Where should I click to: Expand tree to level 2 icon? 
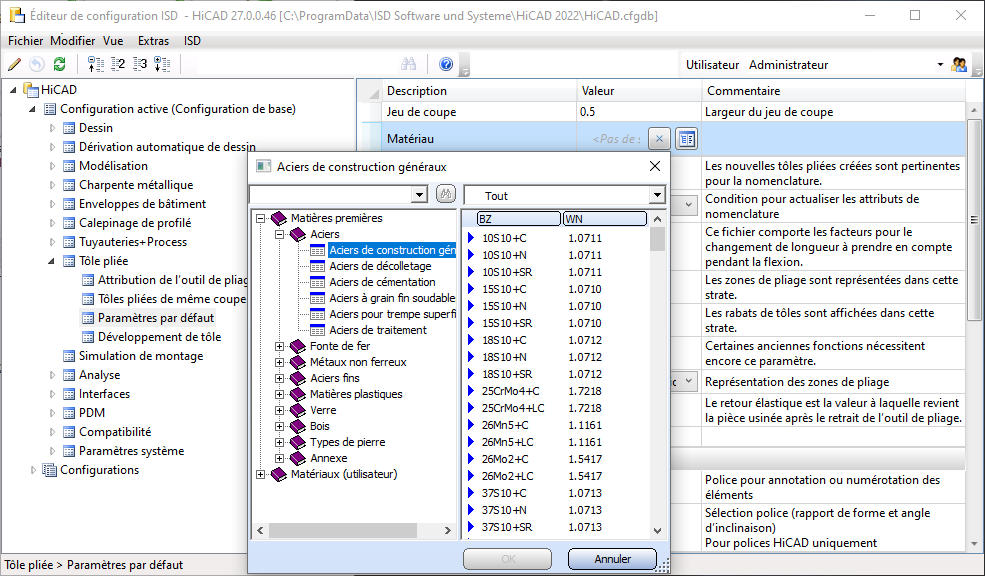[x=118, y=64]
